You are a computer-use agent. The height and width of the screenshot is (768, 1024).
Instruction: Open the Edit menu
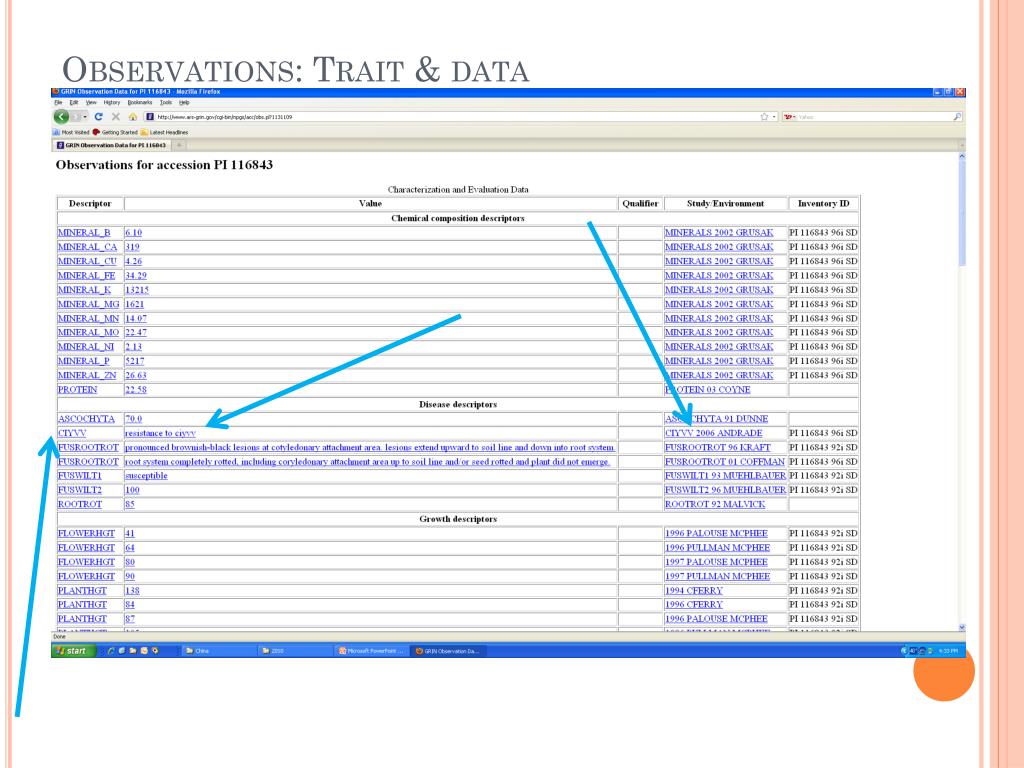click(74, 103)
